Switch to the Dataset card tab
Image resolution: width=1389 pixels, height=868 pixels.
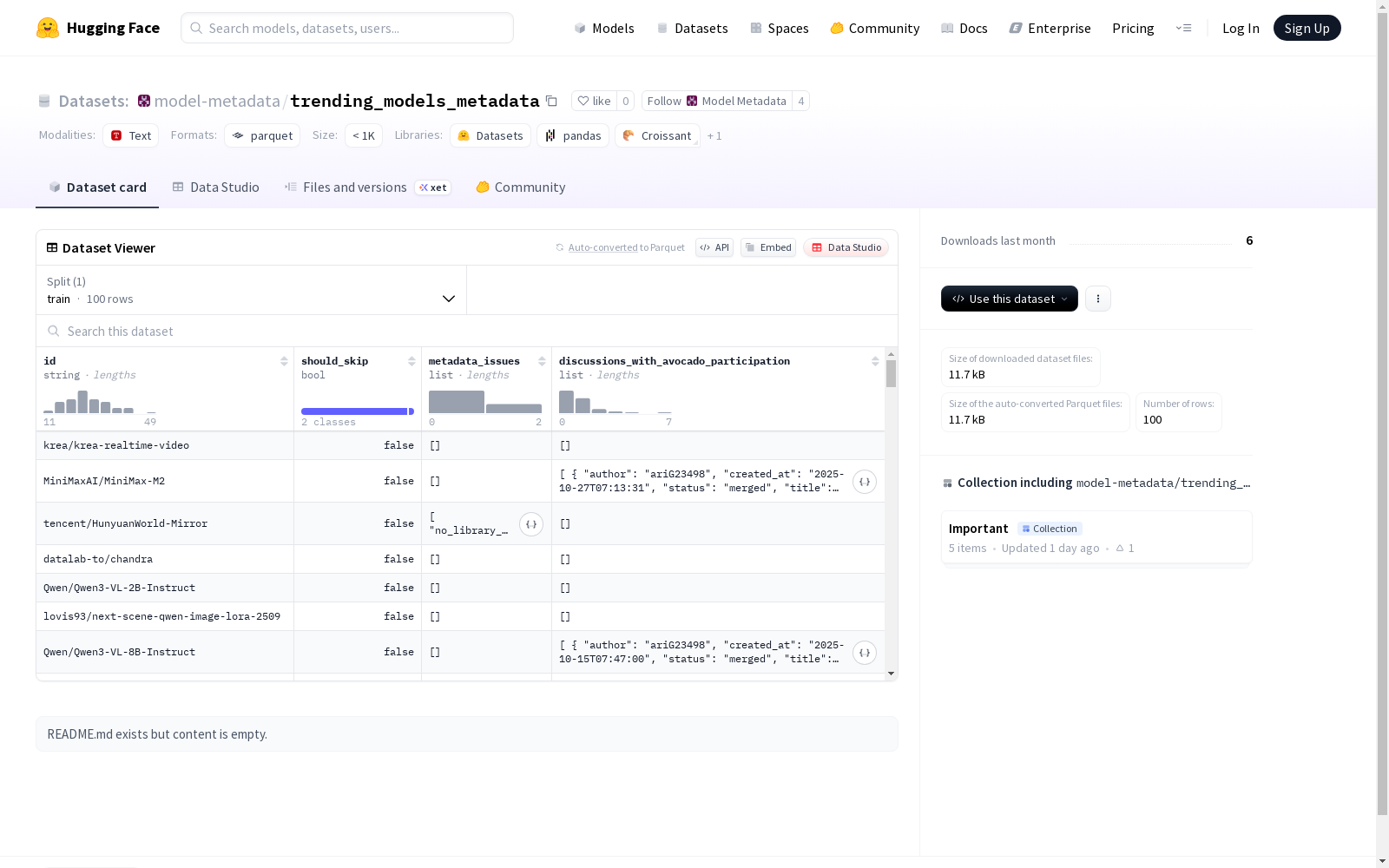[x=97, y=187]
